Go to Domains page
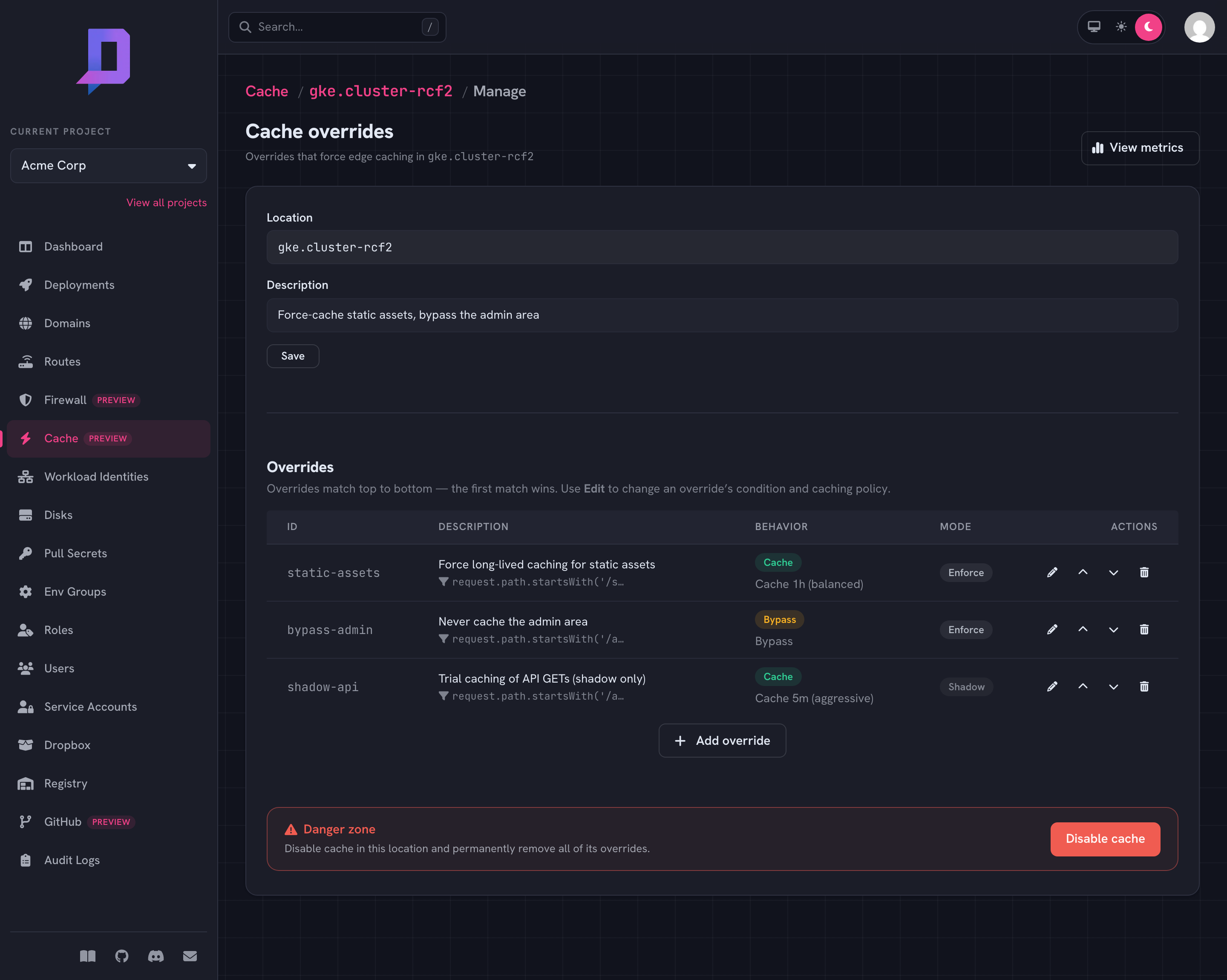Viewport: 1227px width, 980px height. tap(108, 323)
